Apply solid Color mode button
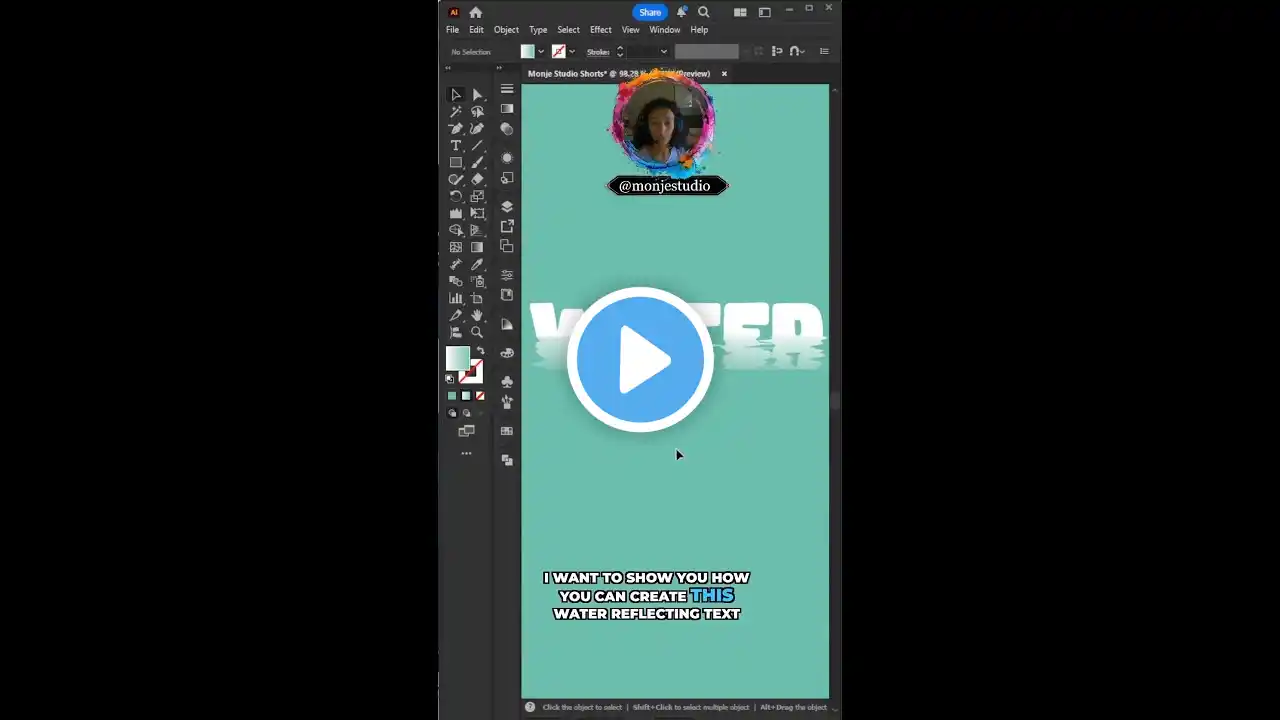Screen dimensions: 1280x720 point(452,396)
